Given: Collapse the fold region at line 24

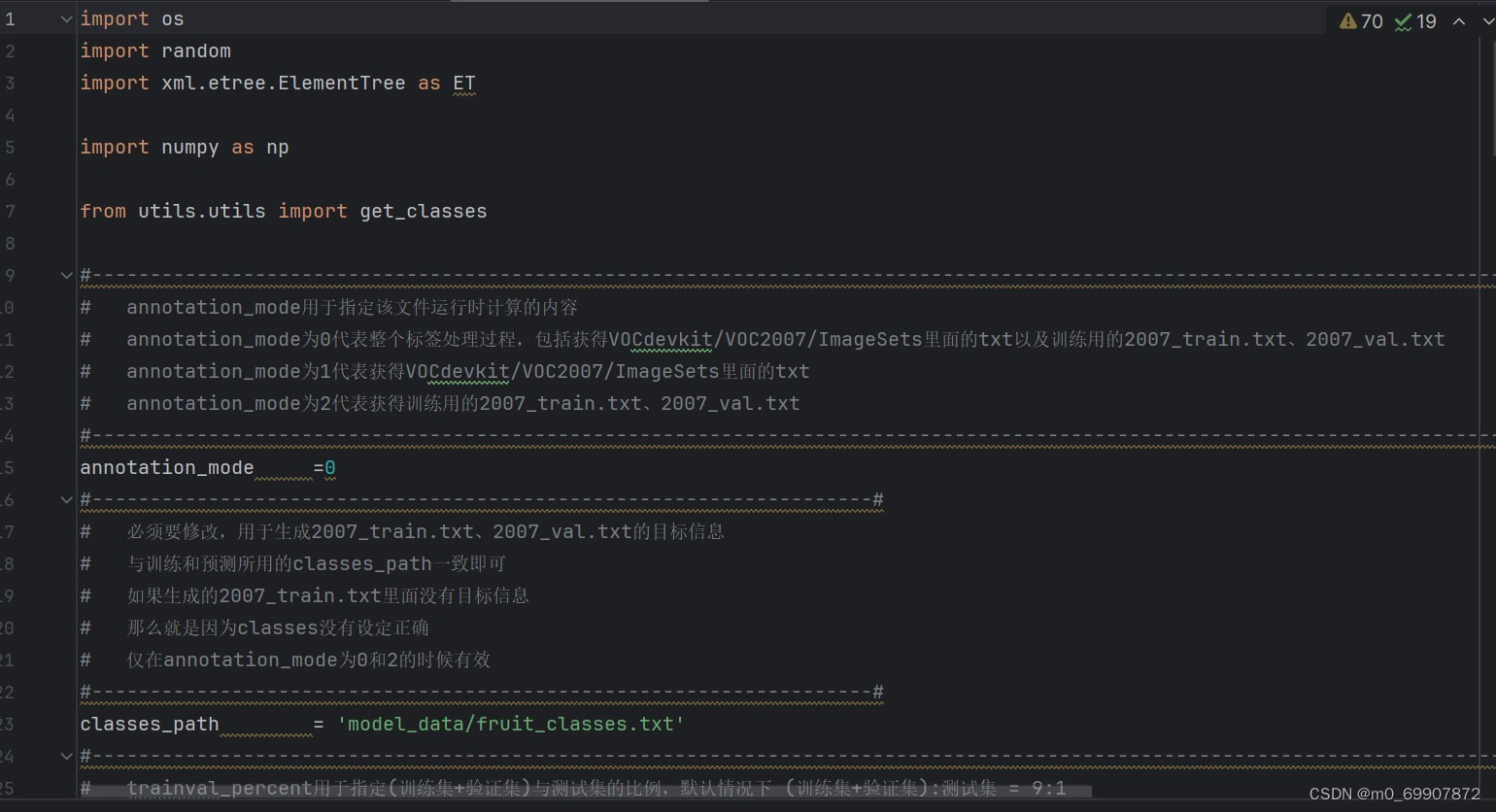Looking at the screenshot, I should coord(66,756).
